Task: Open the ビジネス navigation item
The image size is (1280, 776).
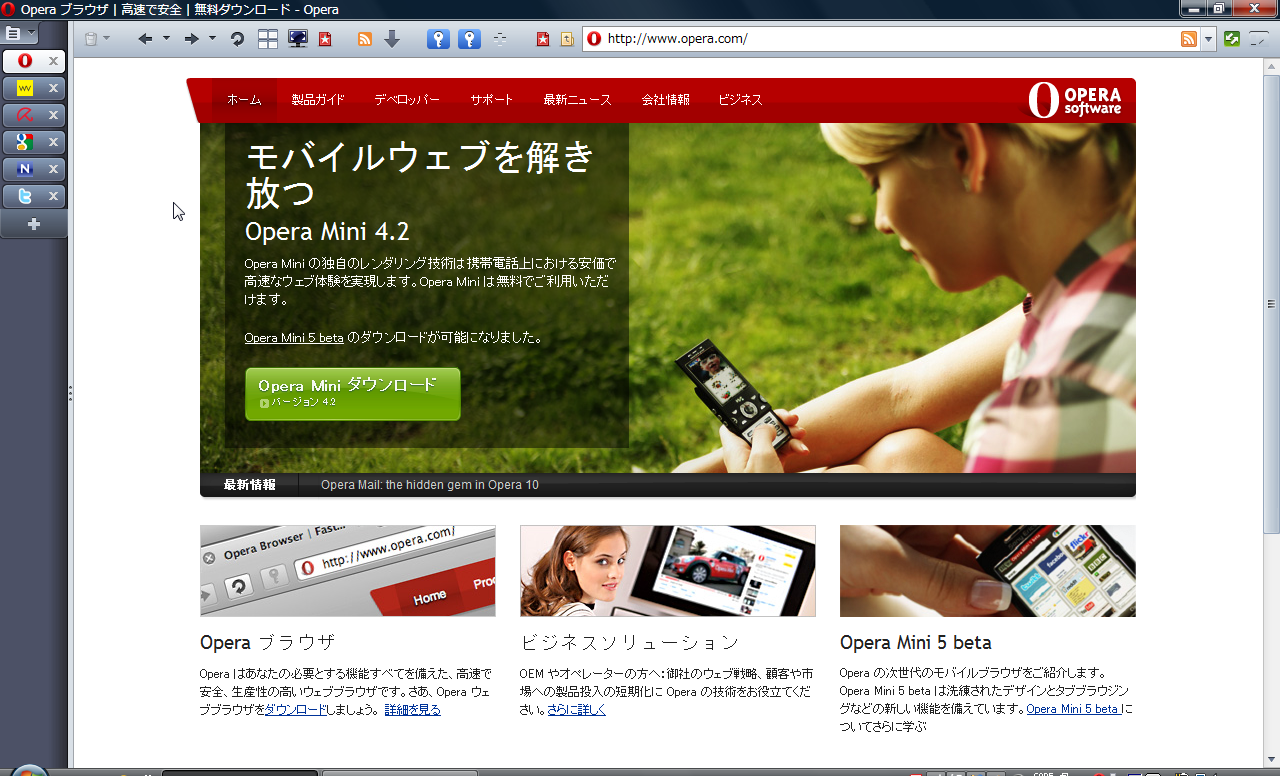Action: pyautogui.click(x=740, y=100)
